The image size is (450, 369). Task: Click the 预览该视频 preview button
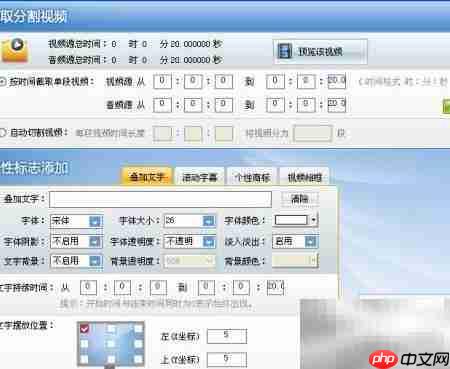[x=320, y=52]
